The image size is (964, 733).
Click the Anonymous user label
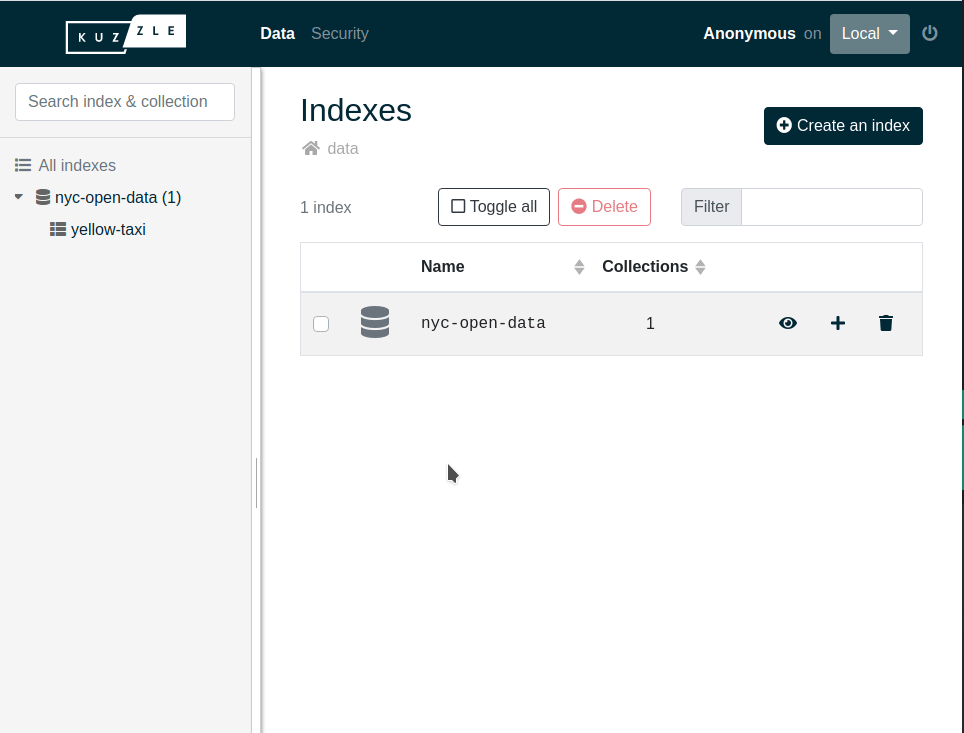749,34
